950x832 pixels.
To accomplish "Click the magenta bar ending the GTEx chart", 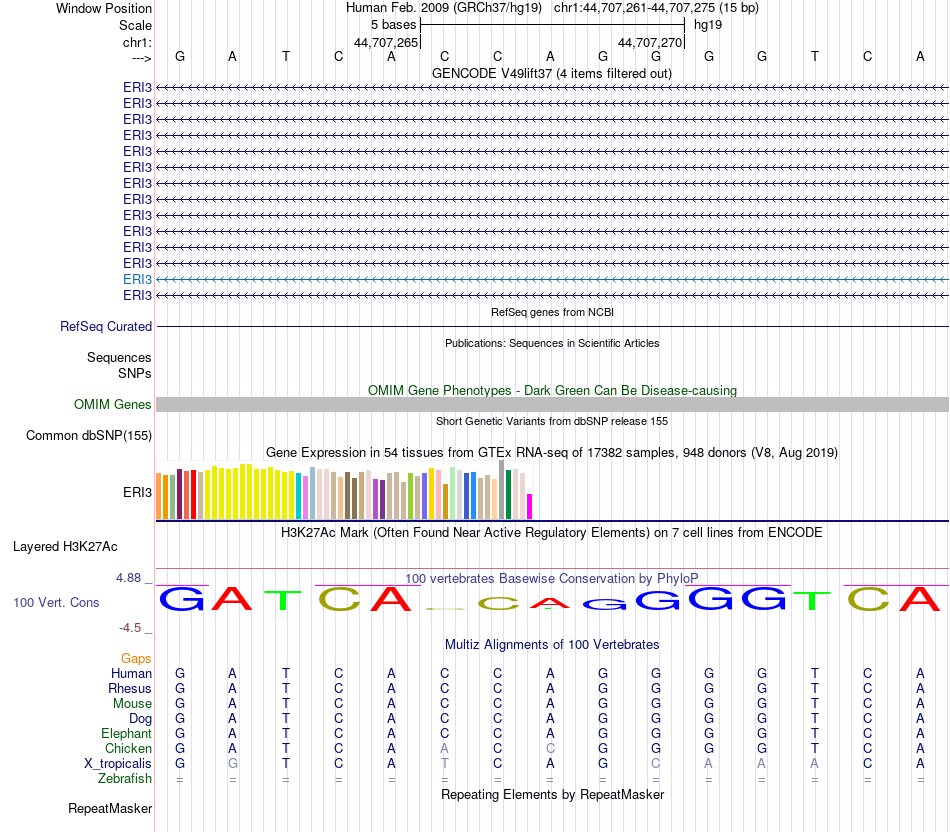I will (x=529, y=507).
